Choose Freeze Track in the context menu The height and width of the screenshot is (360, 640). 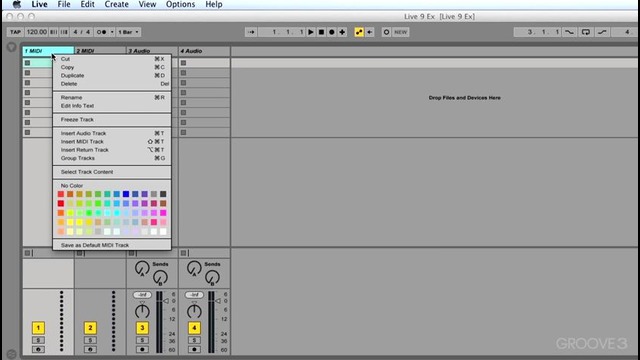click(x=112, y=120)
